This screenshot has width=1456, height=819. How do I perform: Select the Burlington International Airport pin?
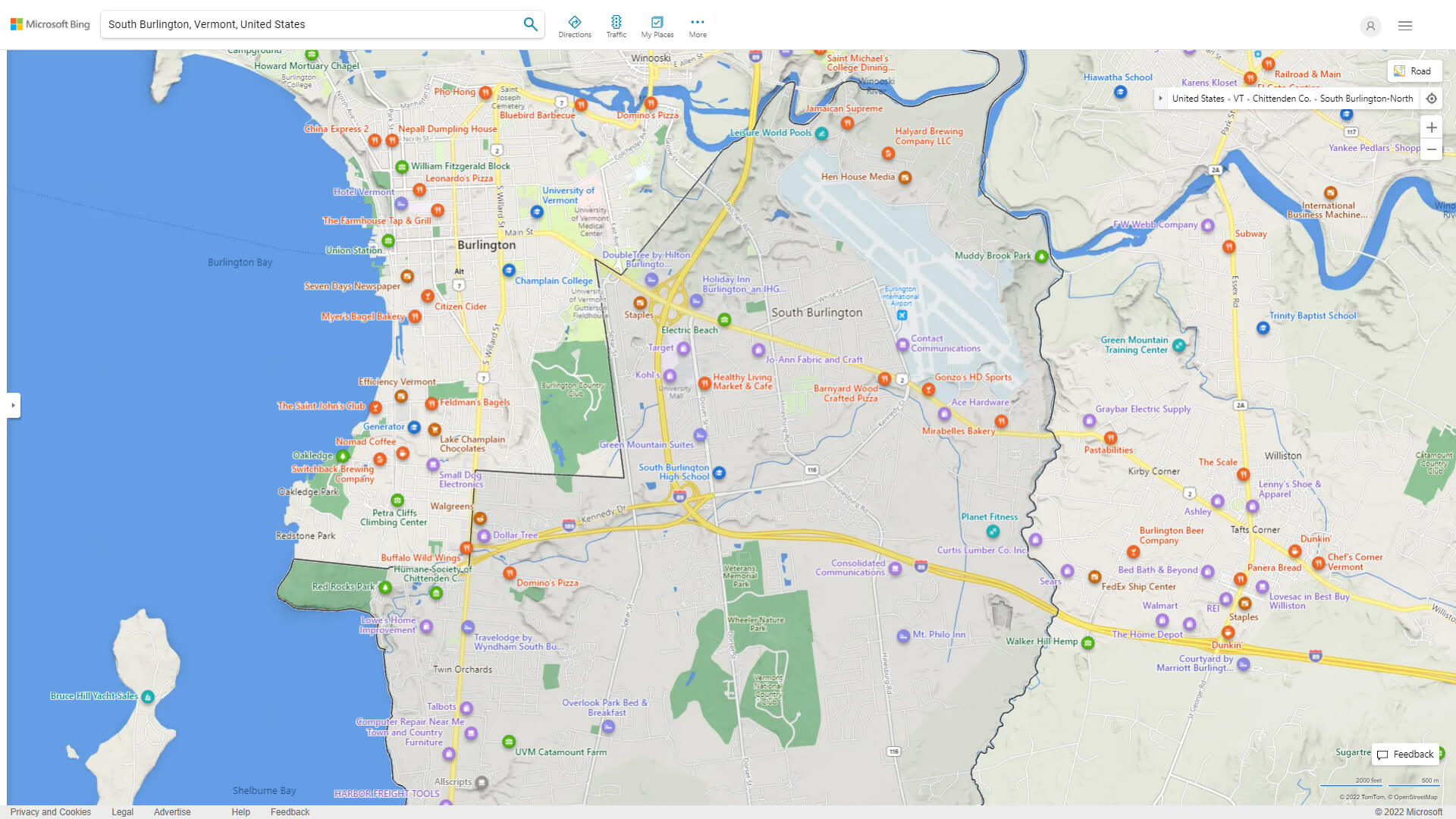tap(902, 315)
